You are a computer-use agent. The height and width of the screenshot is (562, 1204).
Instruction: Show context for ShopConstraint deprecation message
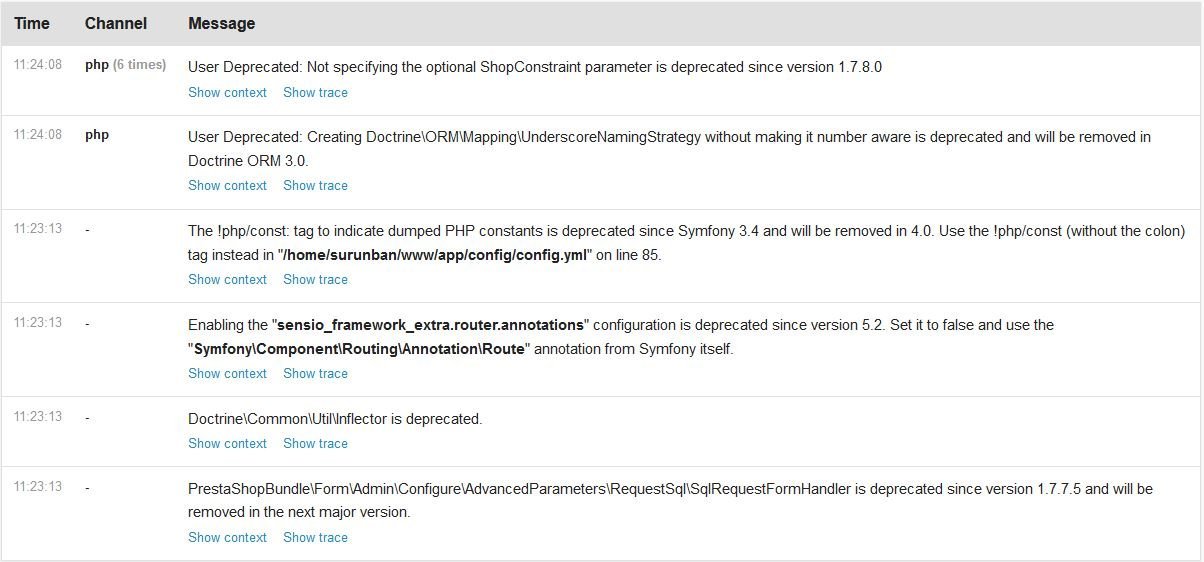[227, 92]
